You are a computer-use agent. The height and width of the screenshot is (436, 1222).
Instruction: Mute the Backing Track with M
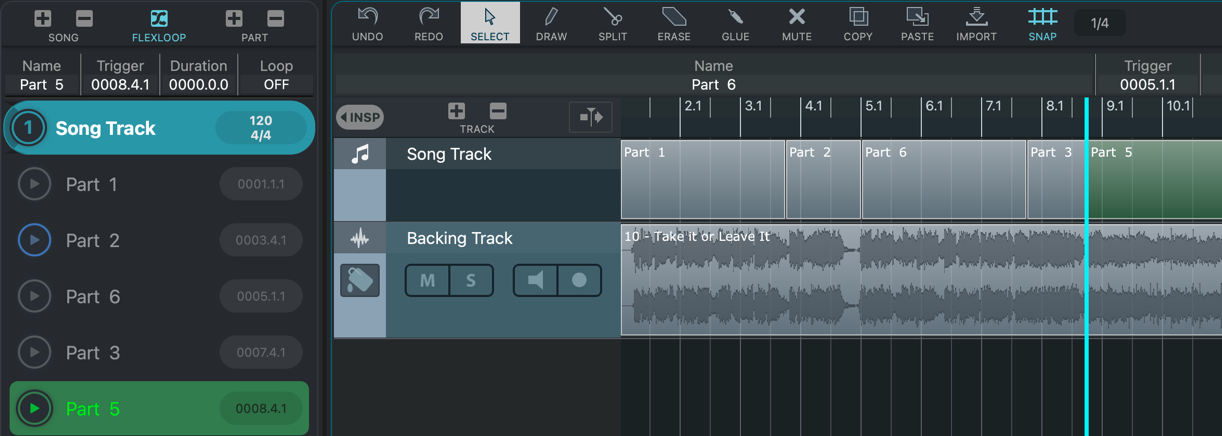(x=428, y=281)
